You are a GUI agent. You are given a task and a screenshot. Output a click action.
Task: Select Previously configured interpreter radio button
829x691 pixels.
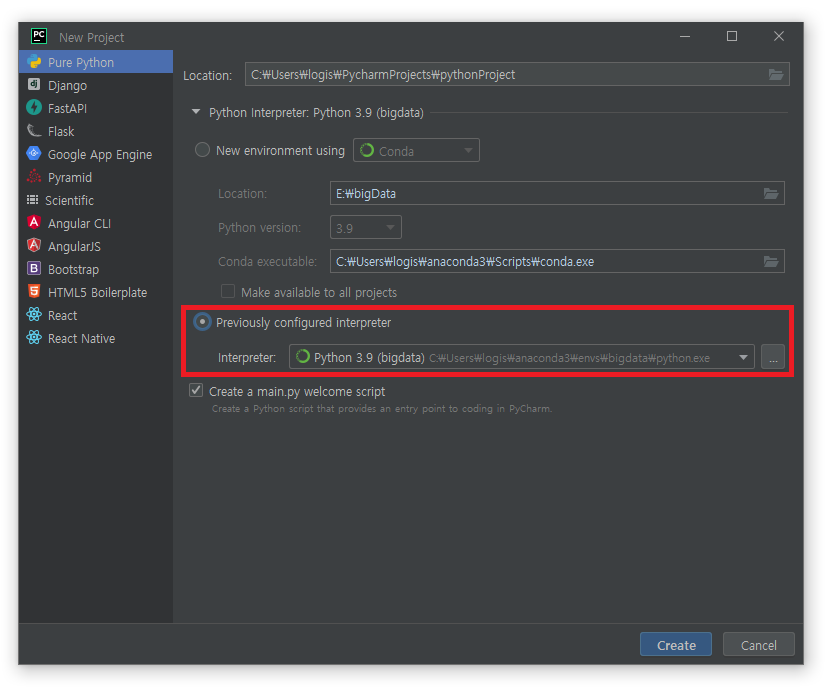(202, 321)
